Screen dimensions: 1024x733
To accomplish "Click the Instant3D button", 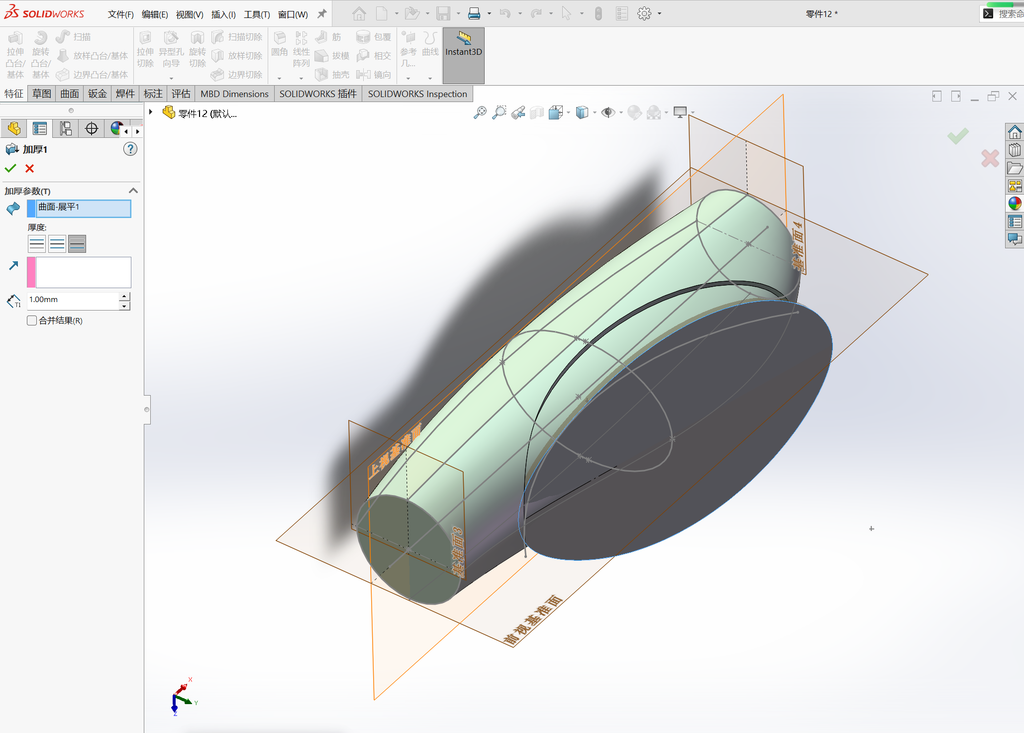I will tap(464, 56).
